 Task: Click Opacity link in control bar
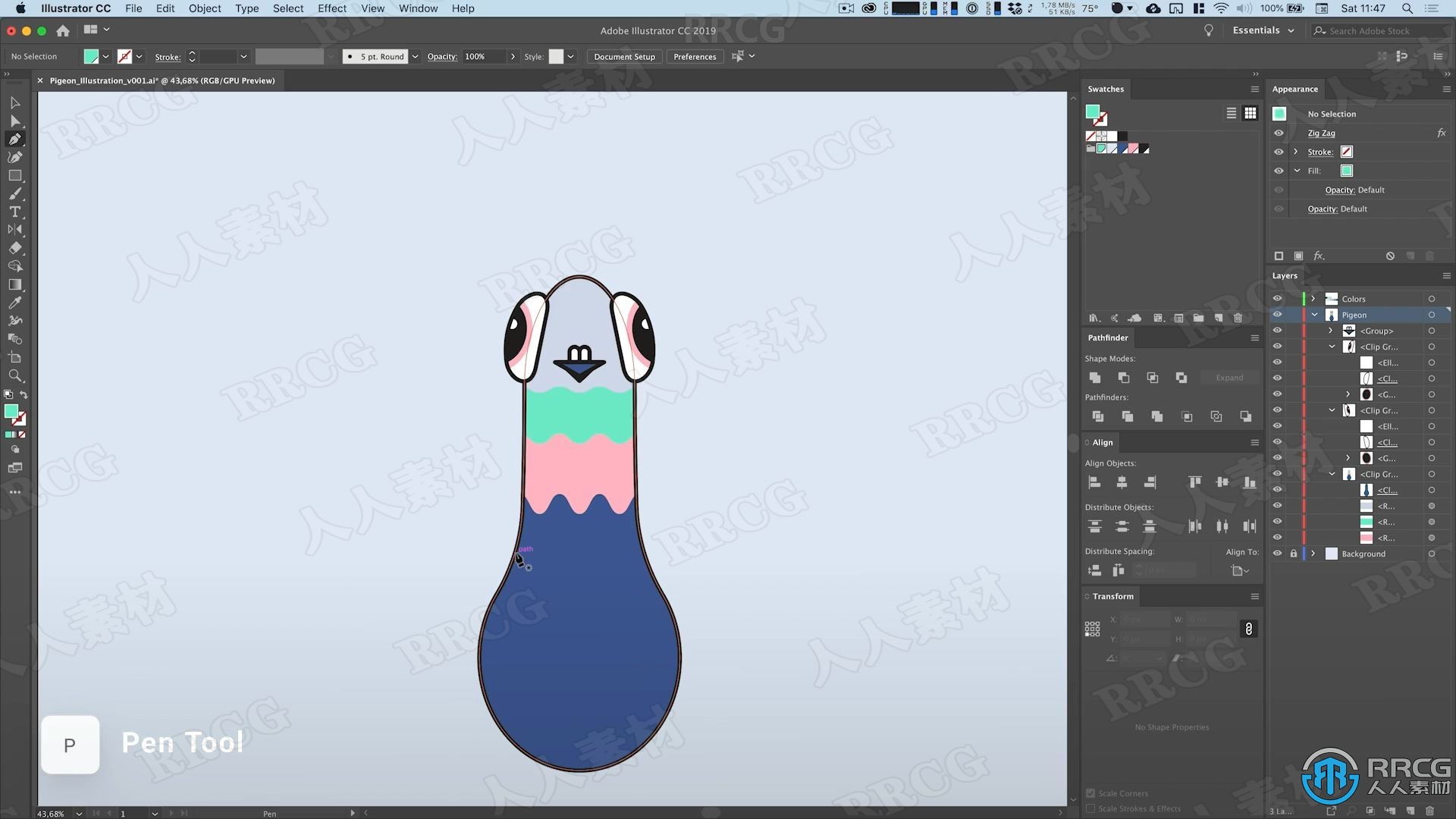click(442, 57)
